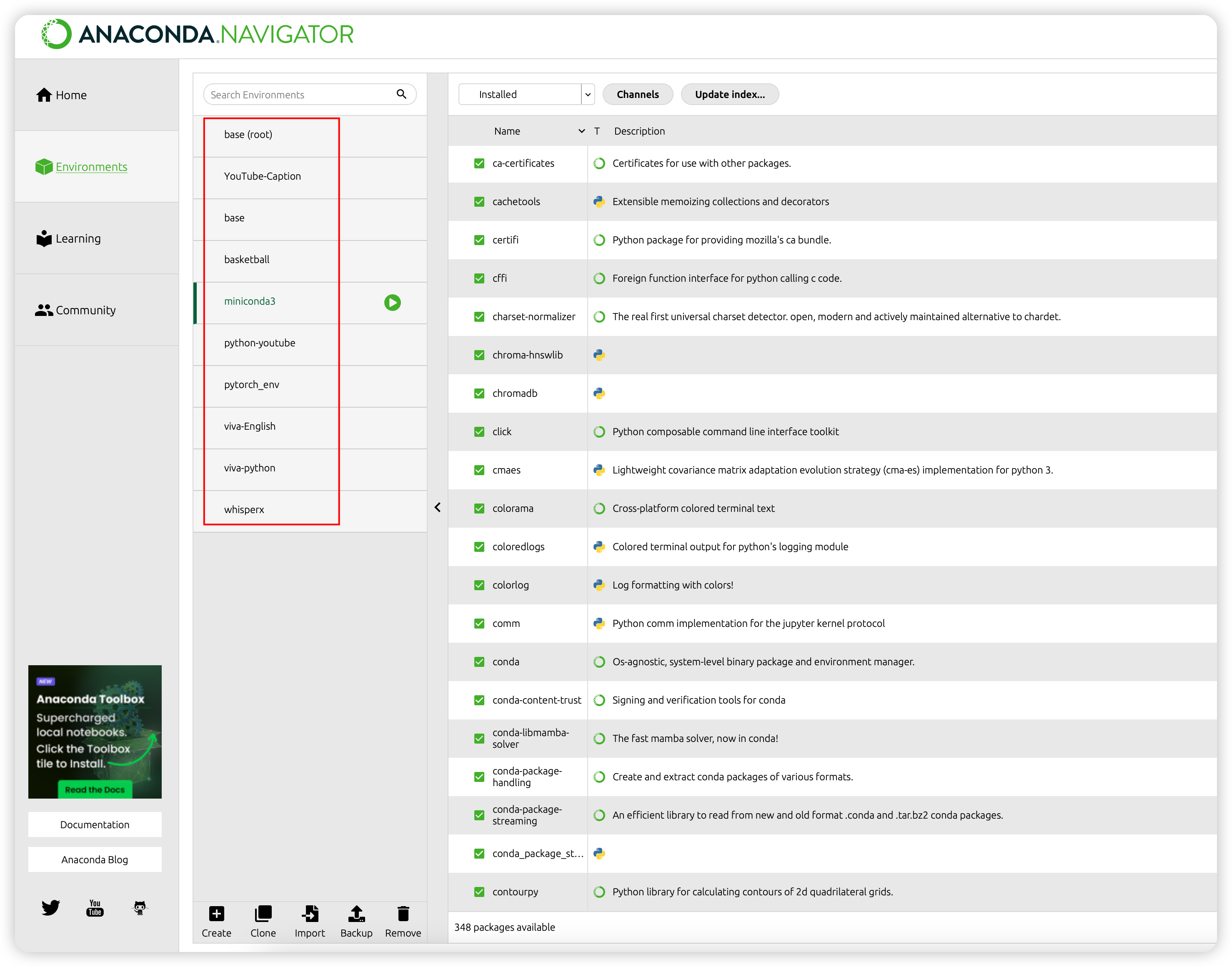The image size is (1232, 967).
Task: Click the Channels button
Action: tap(638, 95)
